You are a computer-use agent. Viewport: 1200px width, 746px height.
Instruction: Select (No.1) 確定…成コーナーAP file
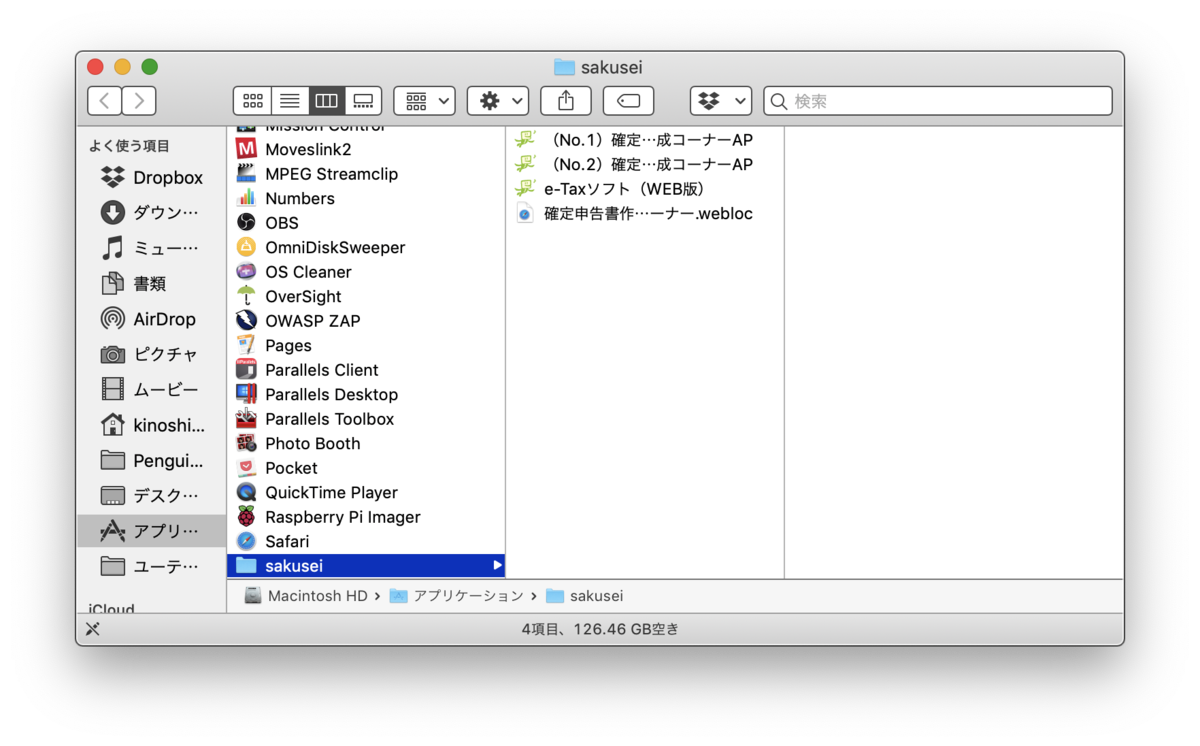pyautogui.click(x=645, y=140)
